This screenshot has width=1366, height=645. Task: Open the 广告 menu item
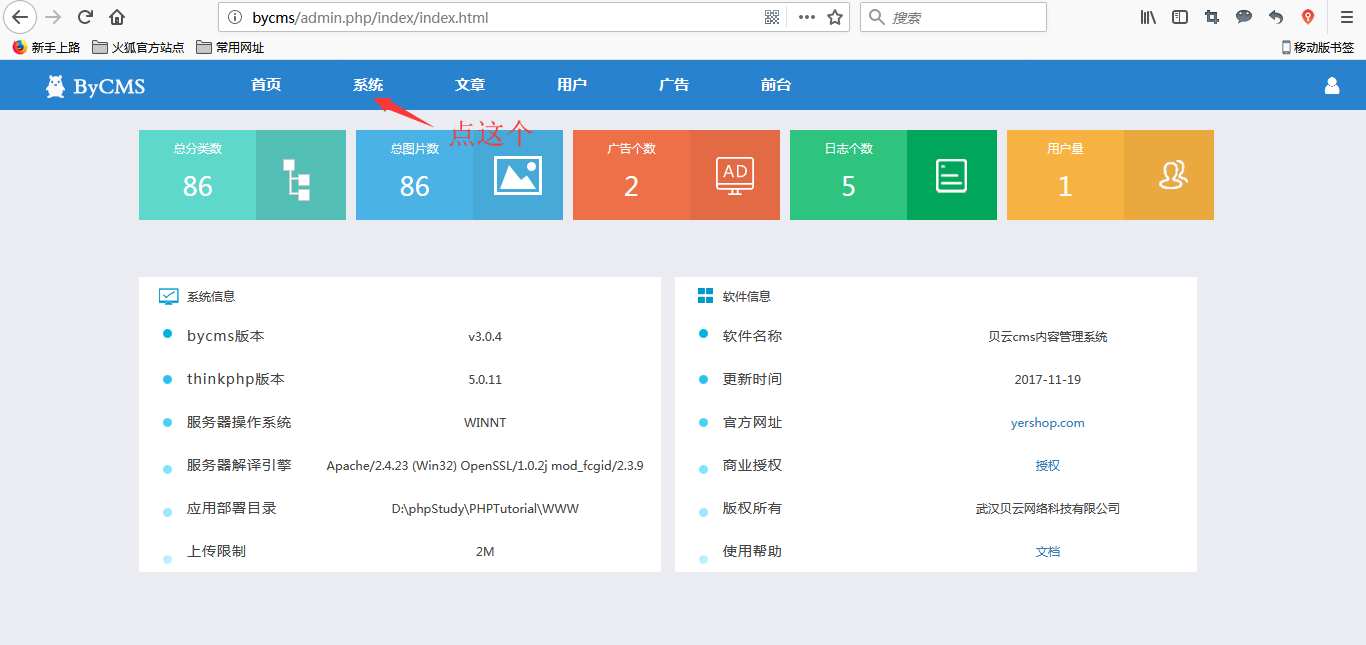pos(674,85)
